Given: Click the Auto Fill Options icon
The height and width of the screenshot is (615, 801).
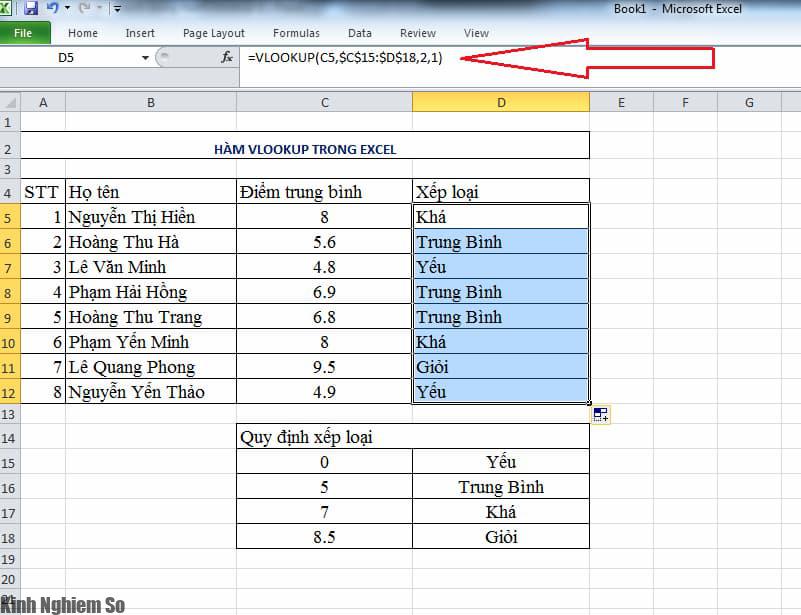Looking at the screenshot, I should 601,414.
